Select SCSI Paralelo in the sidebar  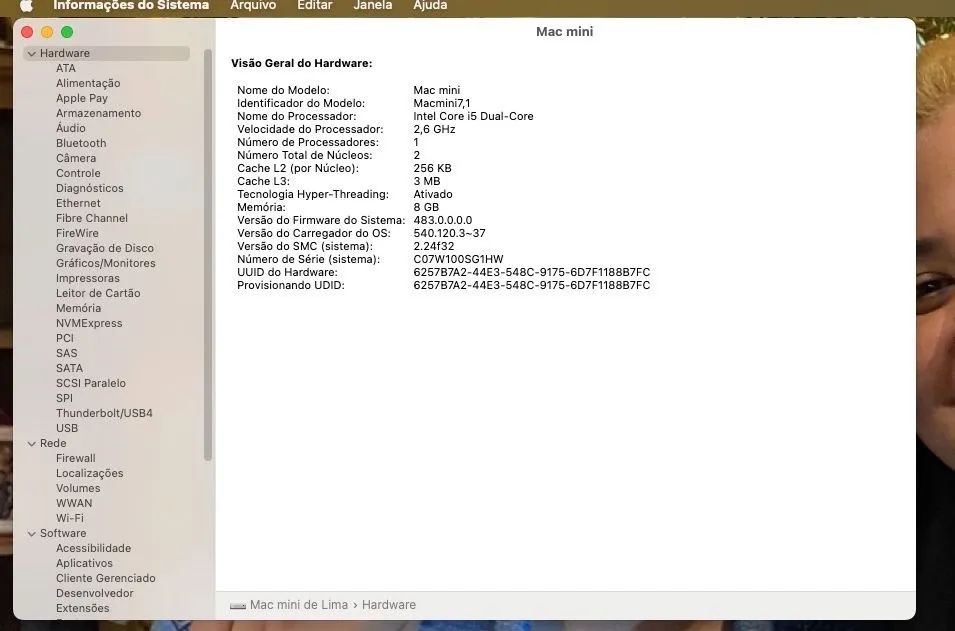coord(91,383)
